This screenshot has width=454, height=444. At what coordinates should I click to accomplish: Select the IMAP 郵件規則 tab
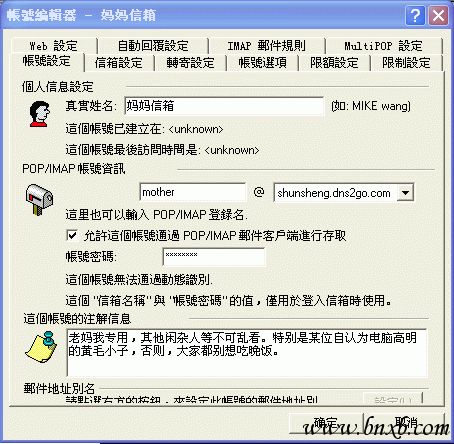pos(267,46)
